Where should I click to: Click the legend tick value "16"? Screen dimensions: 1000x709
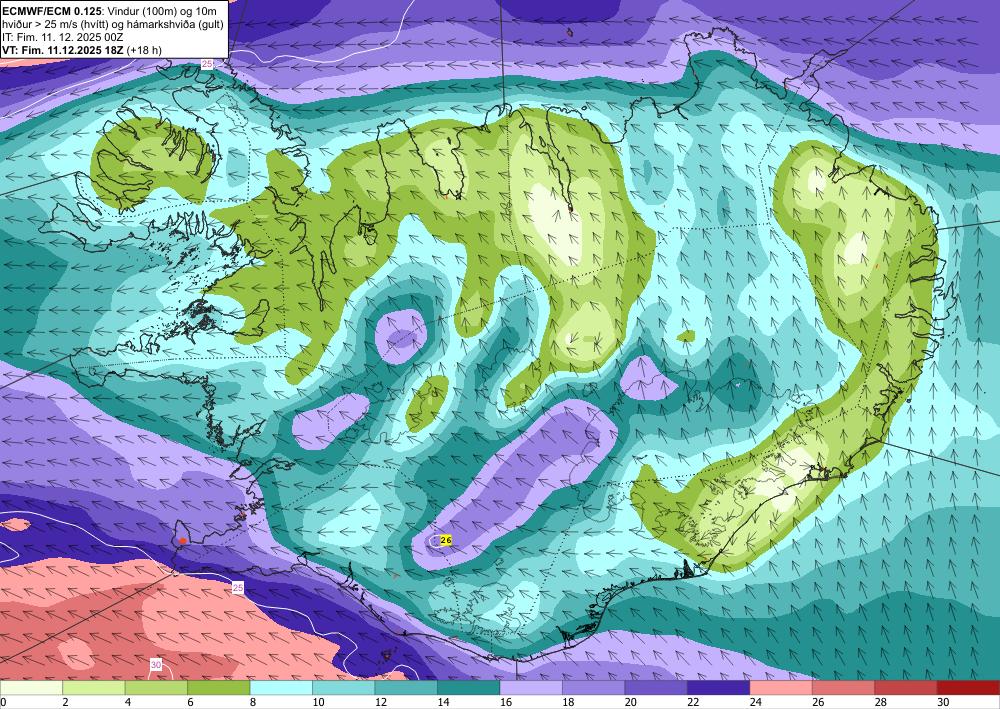coord(506,702)
